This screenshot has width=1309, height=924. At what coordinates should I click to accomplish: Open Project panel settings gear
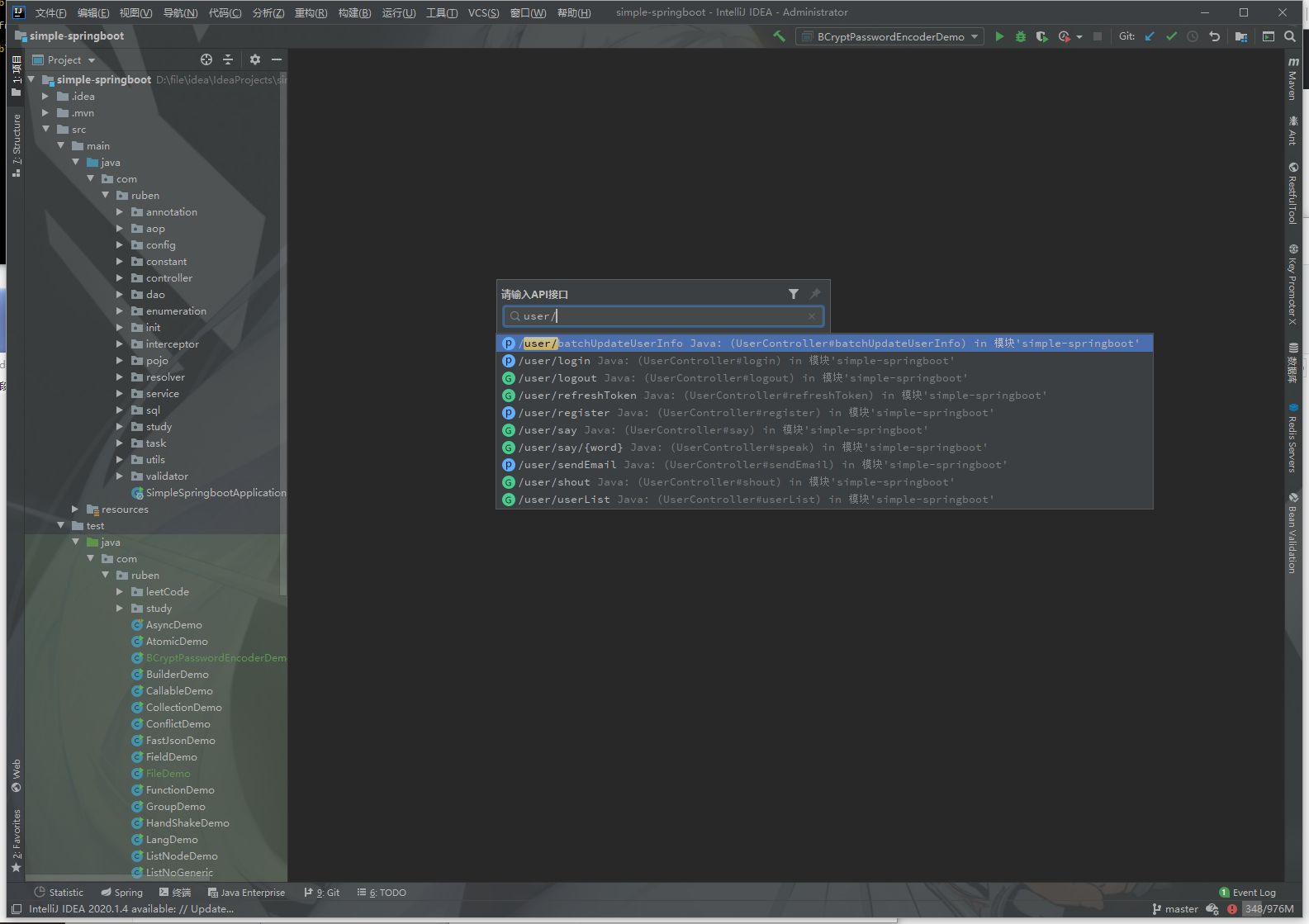pyautogui.click(x=255, y=59)
